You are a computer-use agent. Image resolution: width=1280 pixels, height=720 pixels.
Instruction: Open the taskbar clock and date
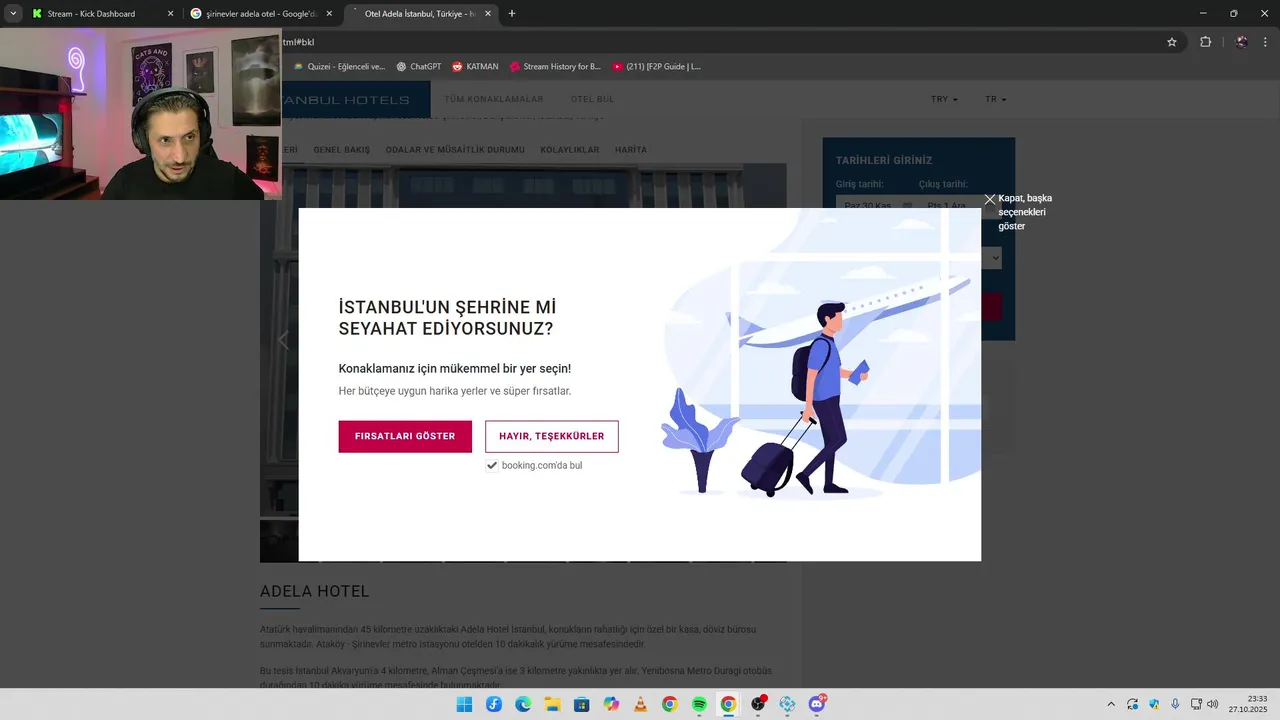(x=1248, y=704)
